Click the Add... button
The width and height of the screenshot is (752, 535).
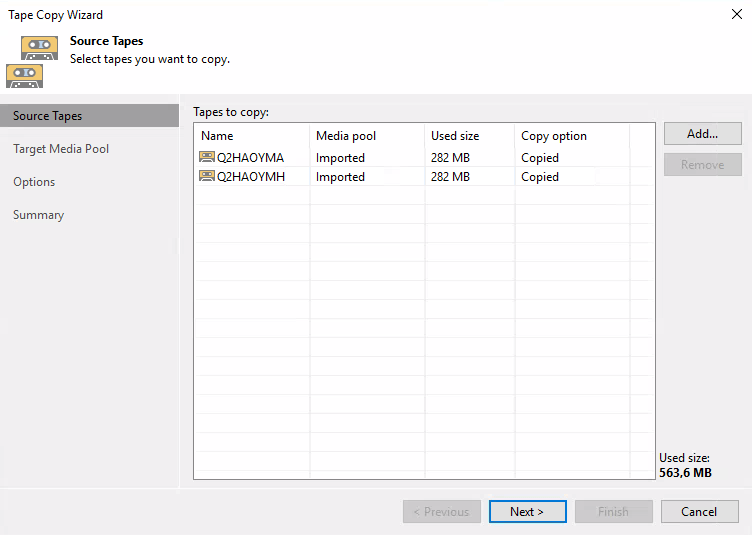(703, 134)
